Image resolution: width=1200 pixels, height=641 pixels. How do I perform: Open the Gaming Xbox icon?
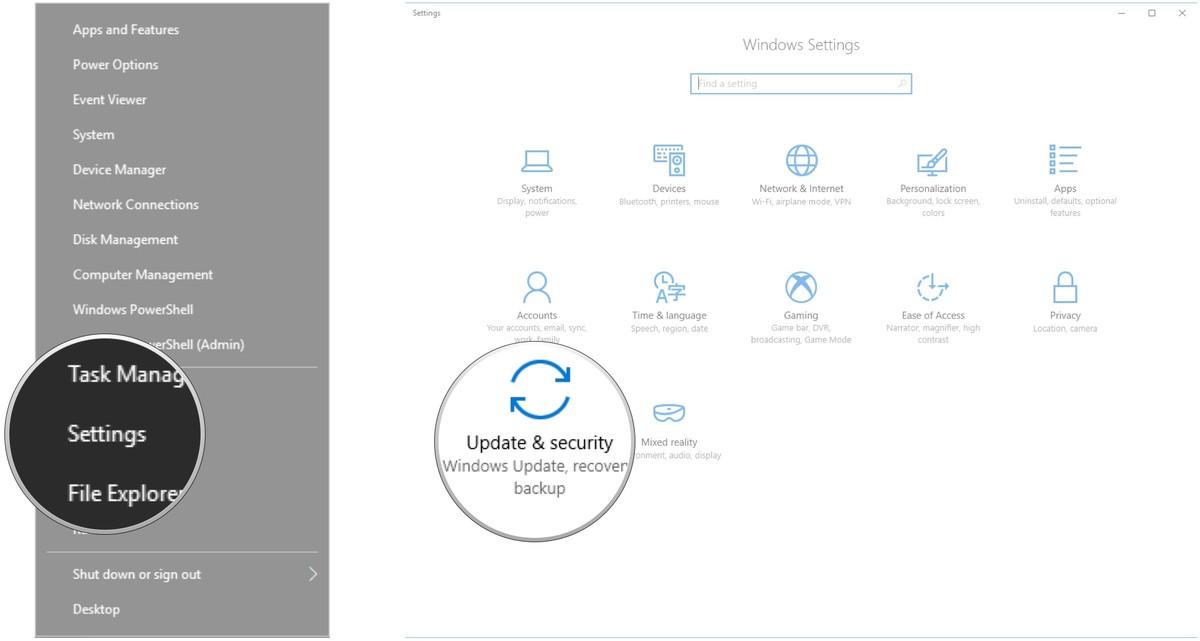(x=801, y=287)
